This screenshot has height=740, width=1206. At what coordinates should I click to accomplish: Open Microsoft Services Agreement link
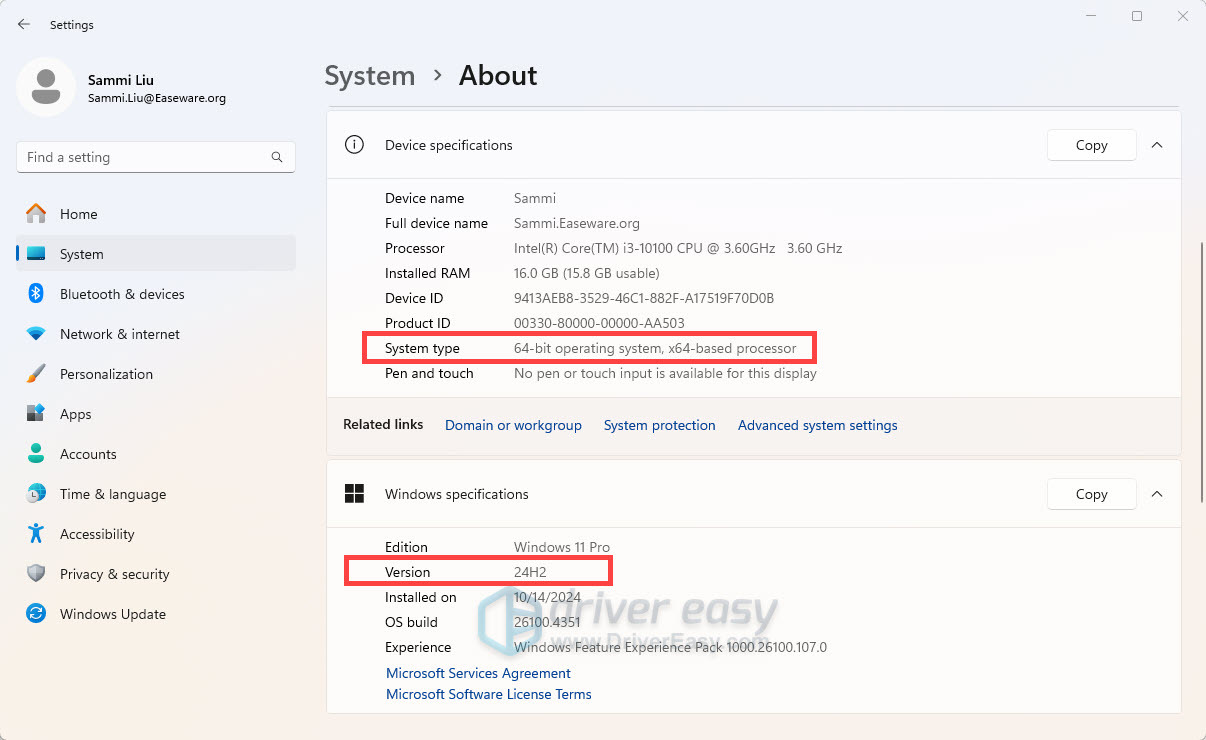[x=478, y=673]
